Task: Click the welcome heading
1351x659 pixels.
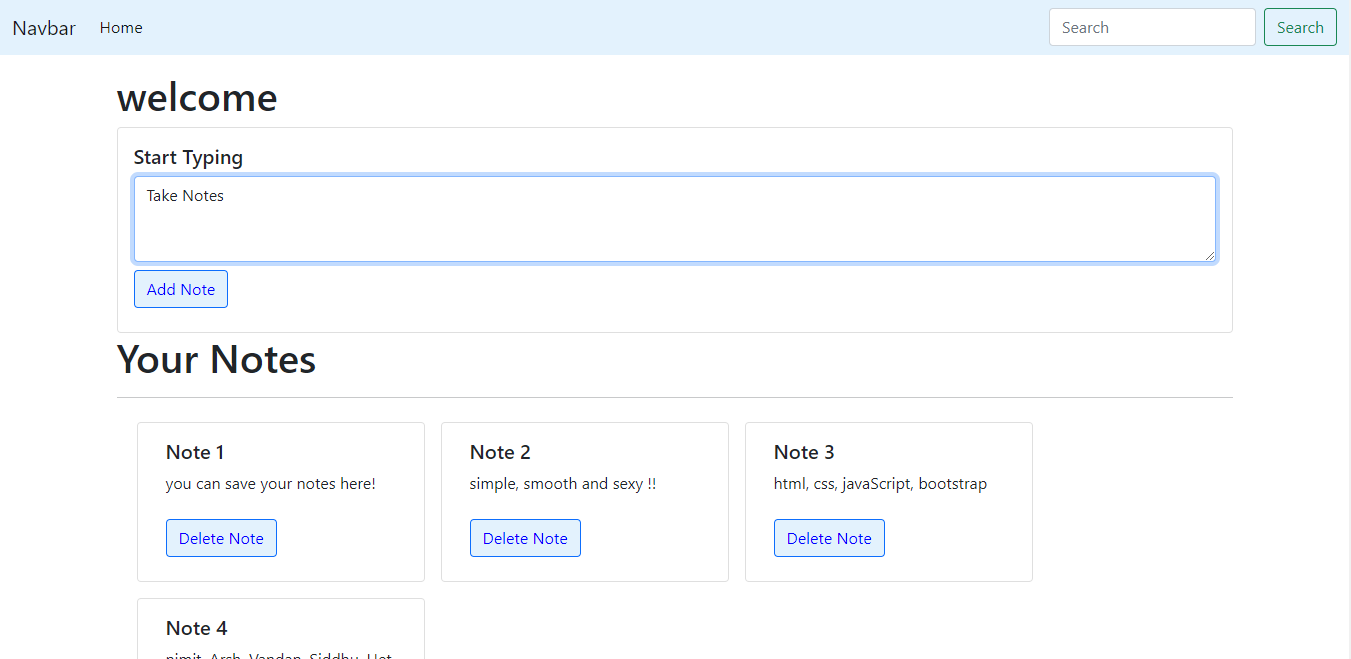Action: 197,98
